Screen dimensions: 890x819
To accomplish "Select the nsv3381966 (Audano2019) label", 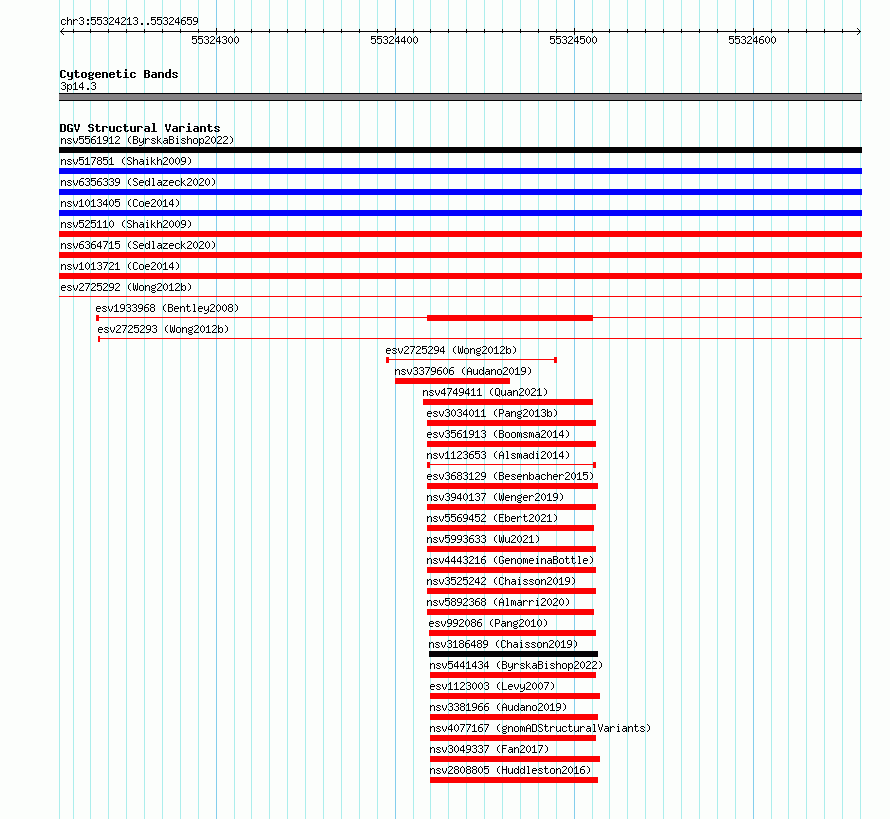I will coord(498,707).
